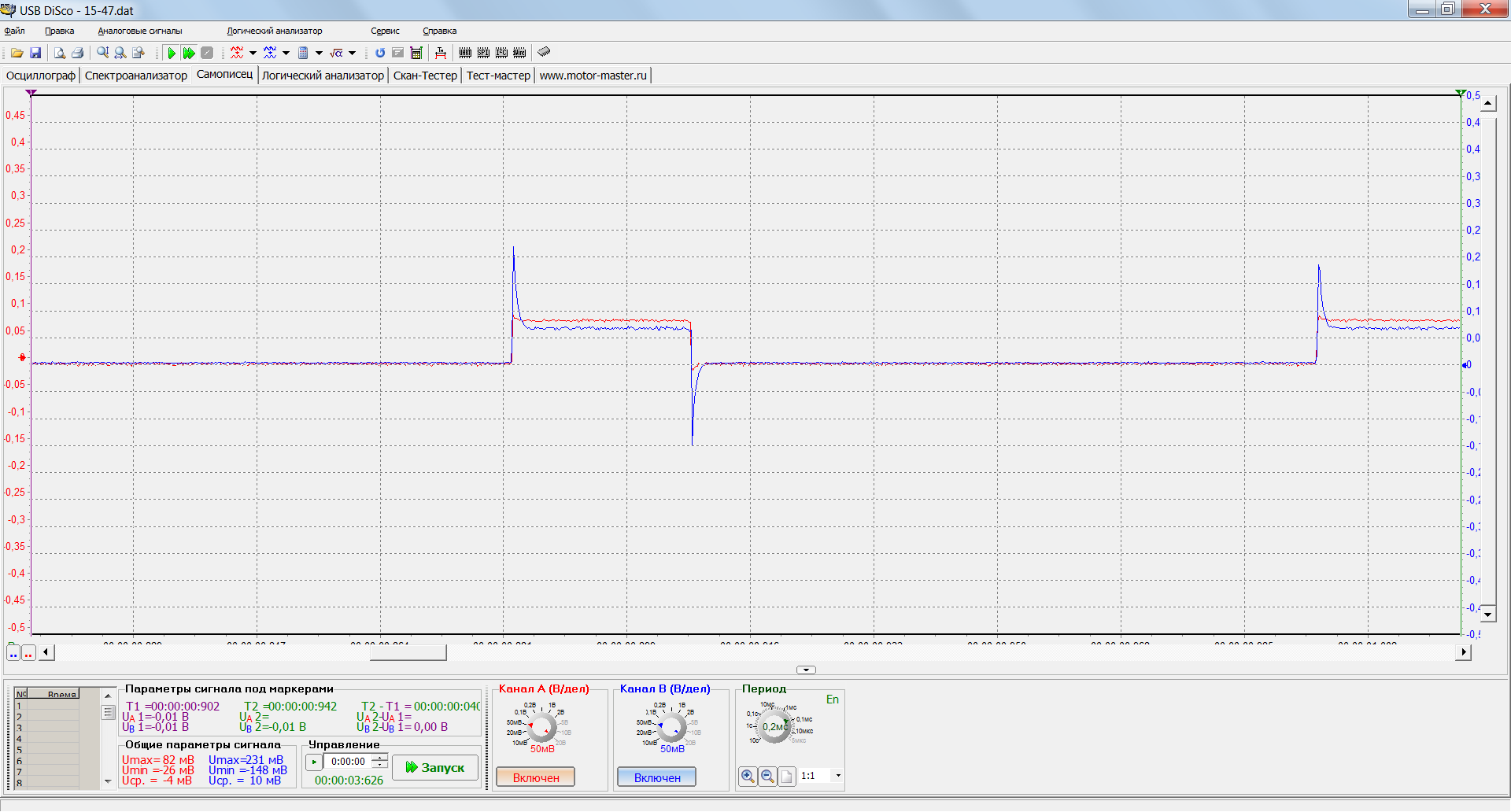Screen dimensions: 1511x812
Task: Click the Период time-base rotary knob
Action: click(x=774, y=726)
